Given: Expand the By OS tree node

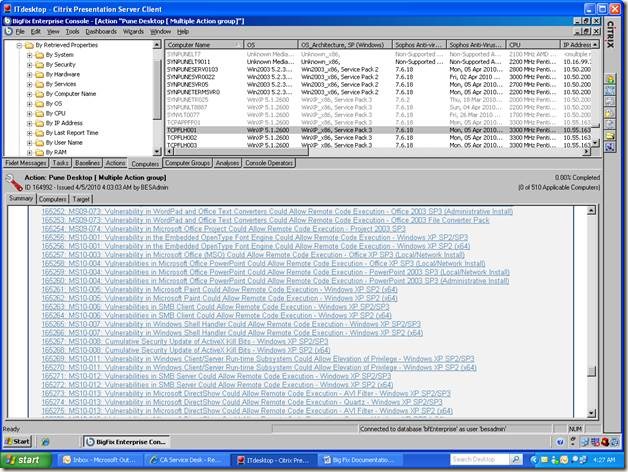Looking at the screenshot, I should point(29,104).
